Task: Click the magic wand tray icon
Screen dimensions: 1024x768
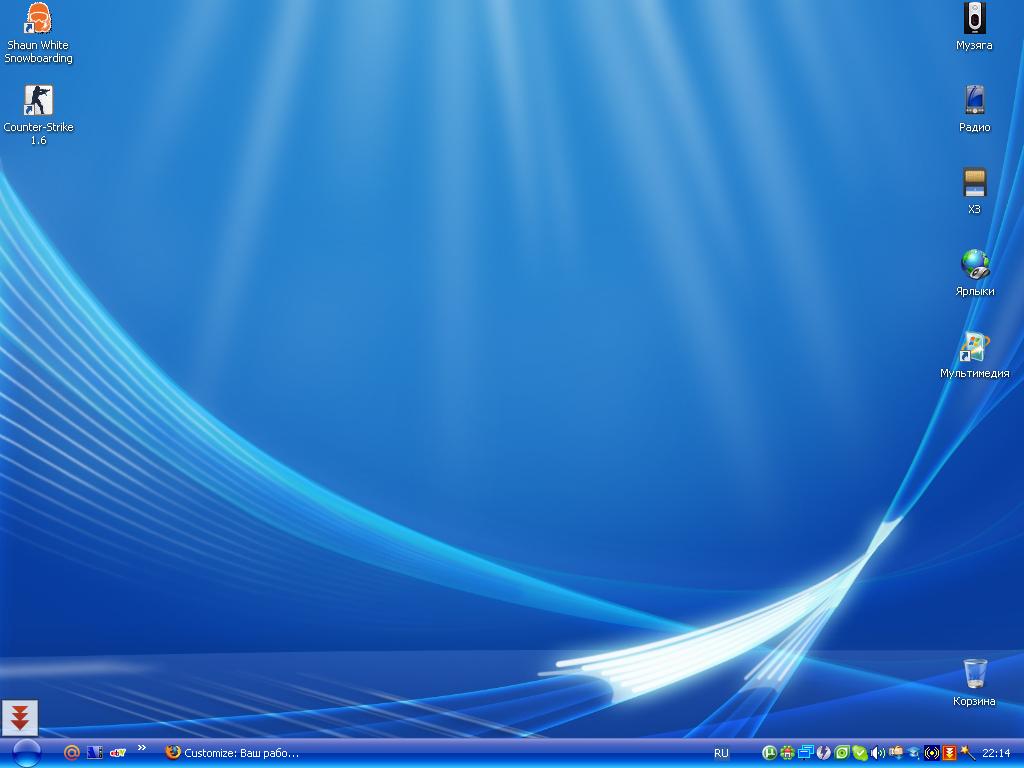Action: point(967,753)
